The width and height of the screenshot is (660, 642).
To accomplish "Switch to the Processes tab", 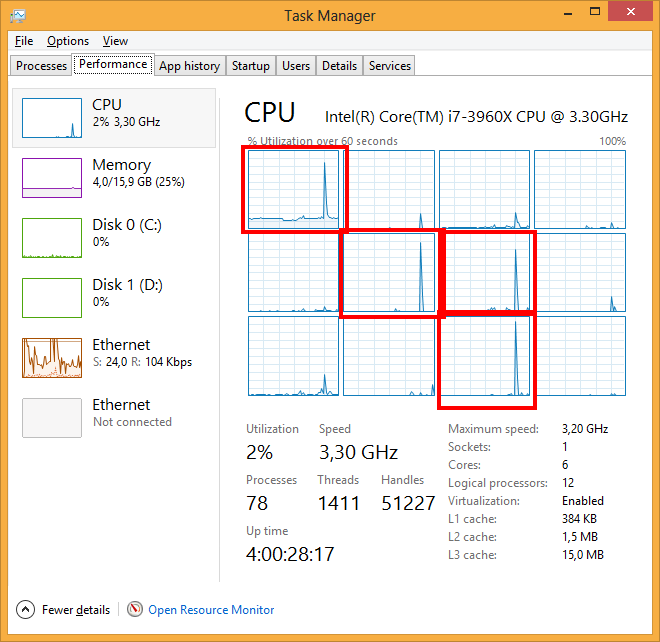I will point(42,66).
